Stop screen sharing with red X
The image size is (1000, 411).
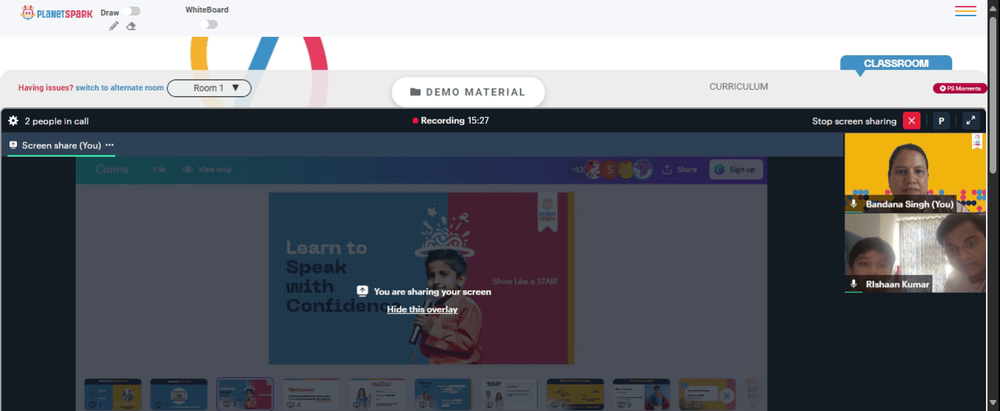[912, 121]
